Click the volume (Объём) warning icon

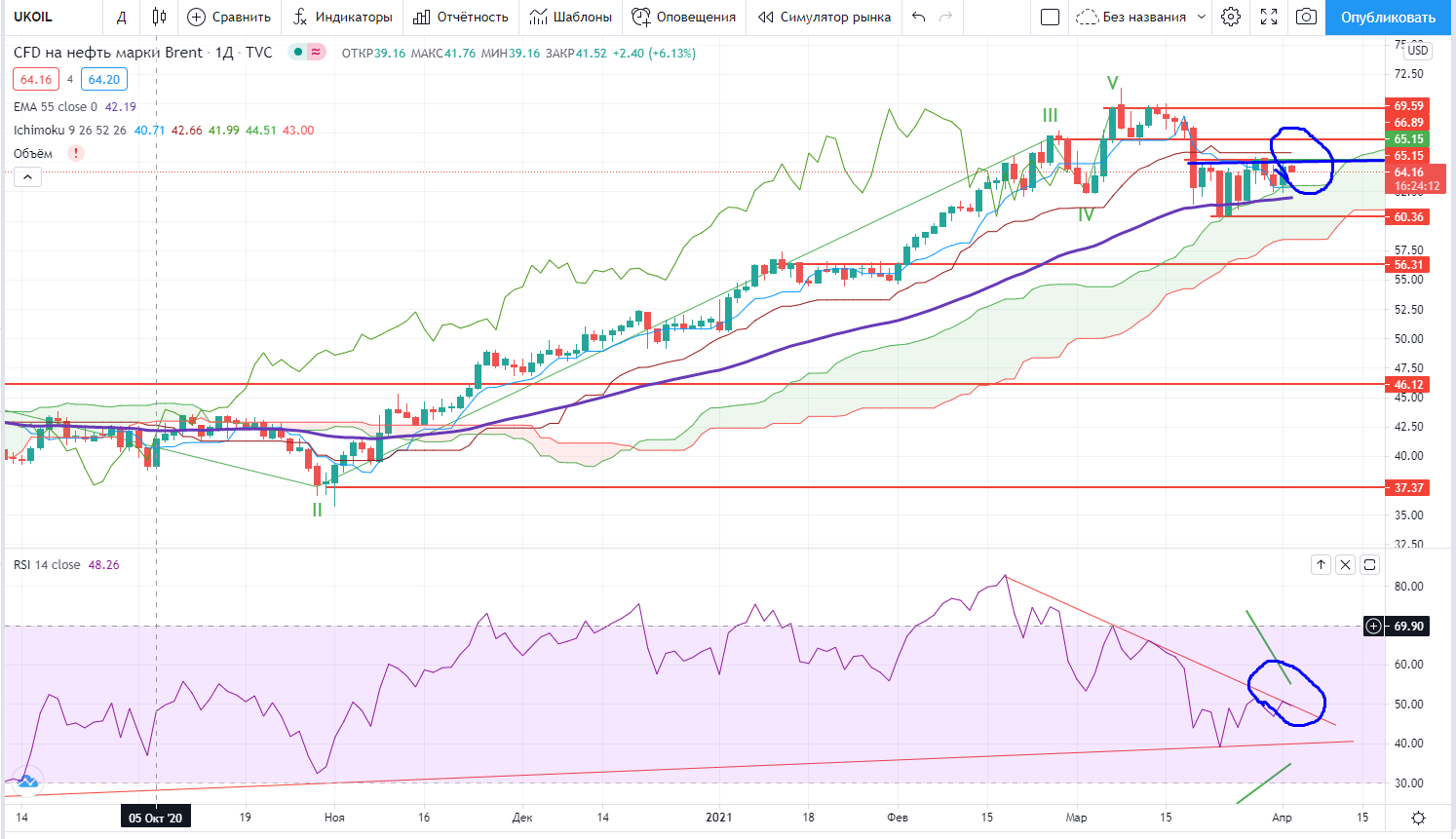[76, 153]
